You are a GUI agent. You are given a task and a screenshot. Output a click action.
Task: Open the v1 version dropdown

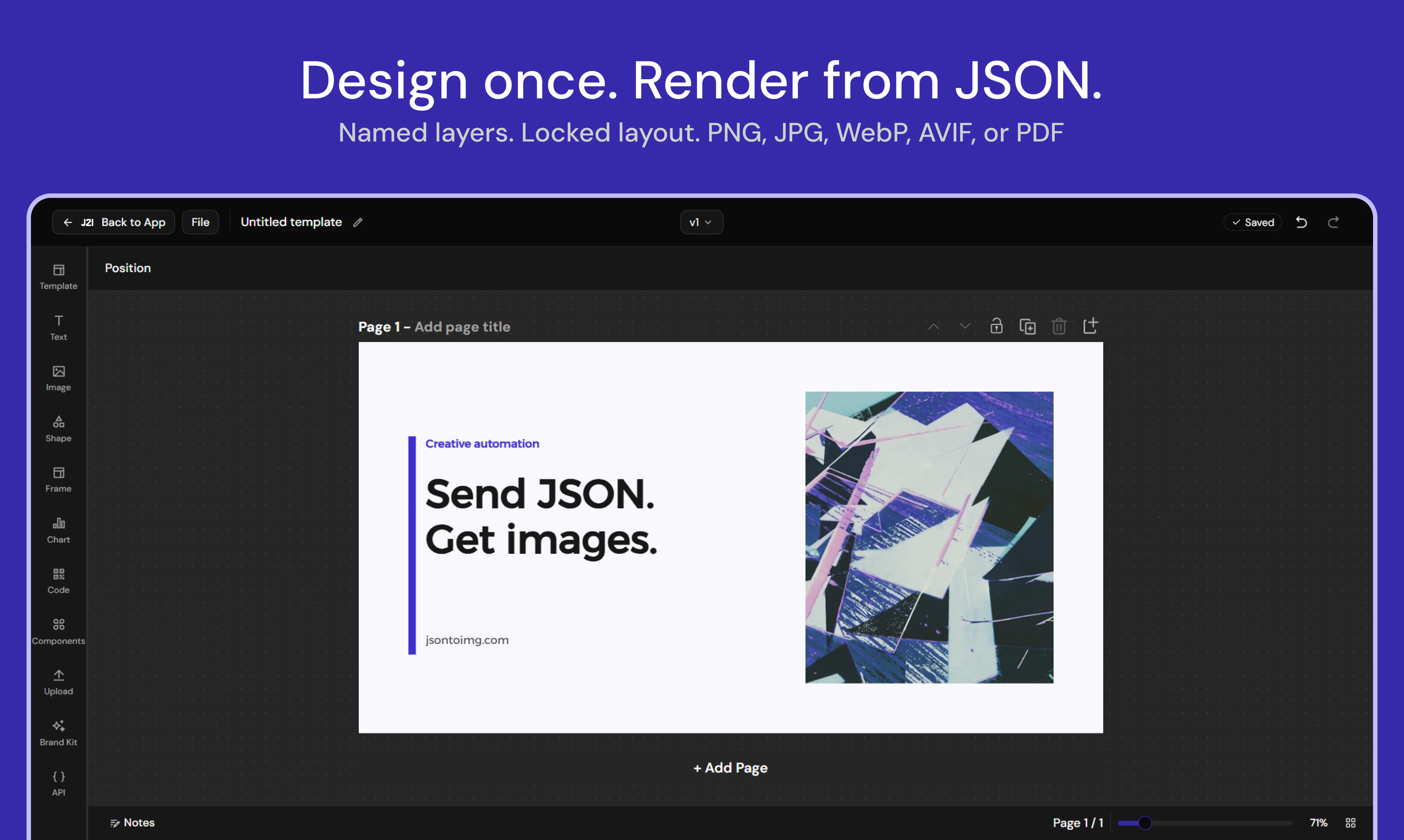tap(701, 222)
